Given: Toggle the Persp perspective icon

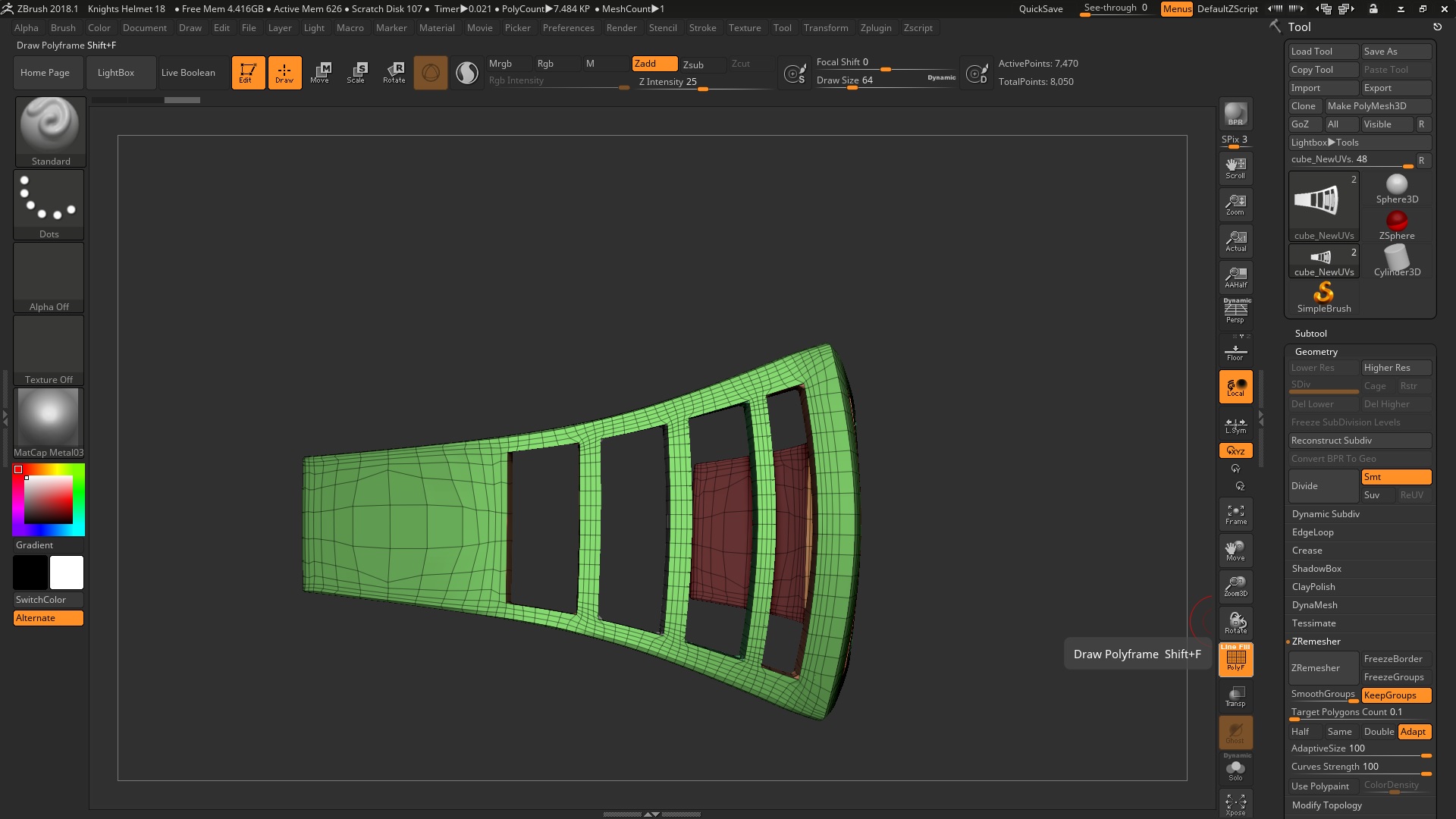Looking at the screenshot, I should pos(1235,311).
